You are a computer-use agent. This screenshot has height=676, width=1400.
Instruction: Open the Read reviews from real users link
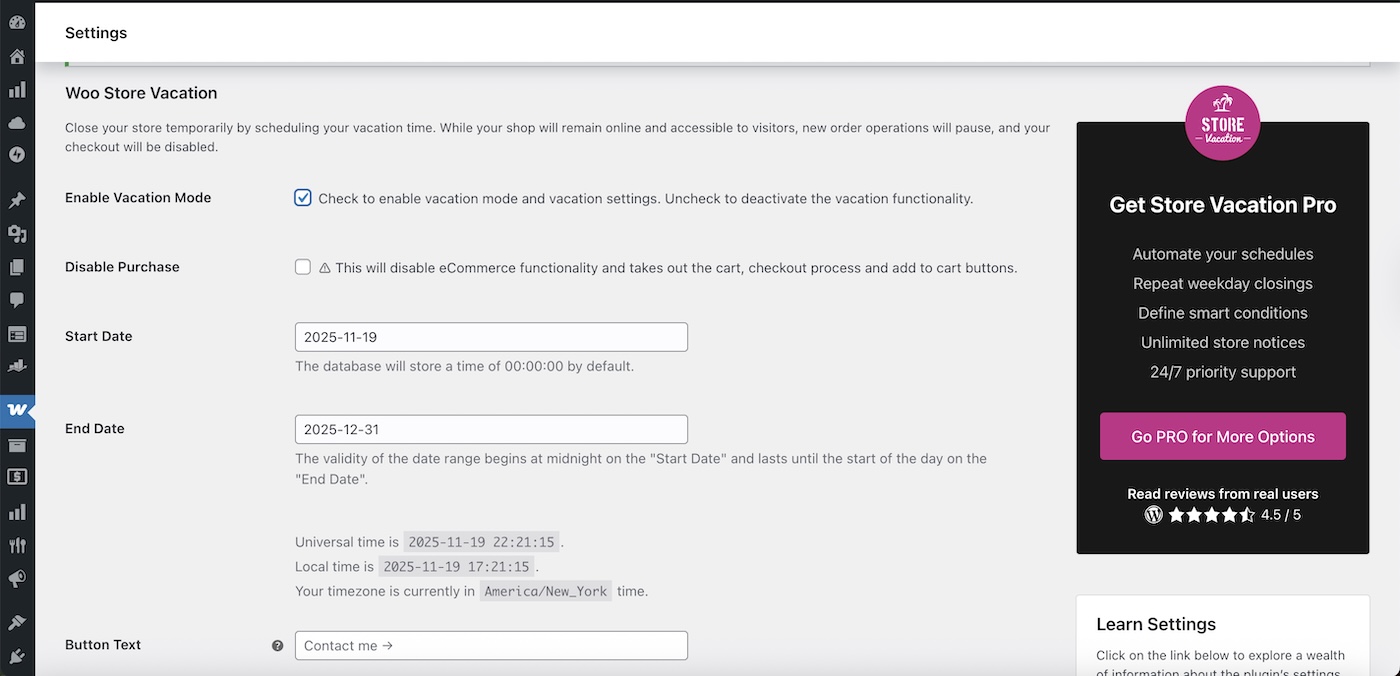1222,493
